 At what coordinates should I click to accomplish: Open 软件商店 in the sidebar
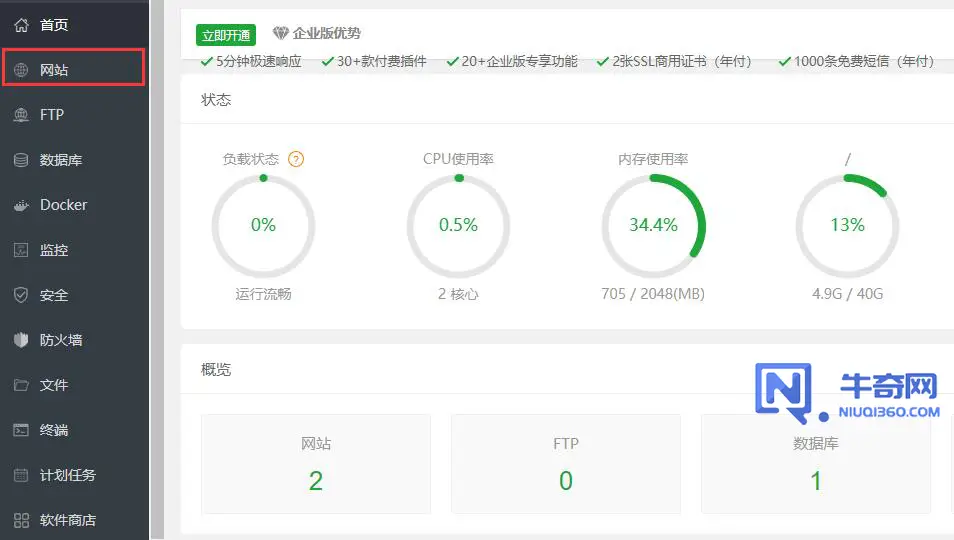click(74, 520)
